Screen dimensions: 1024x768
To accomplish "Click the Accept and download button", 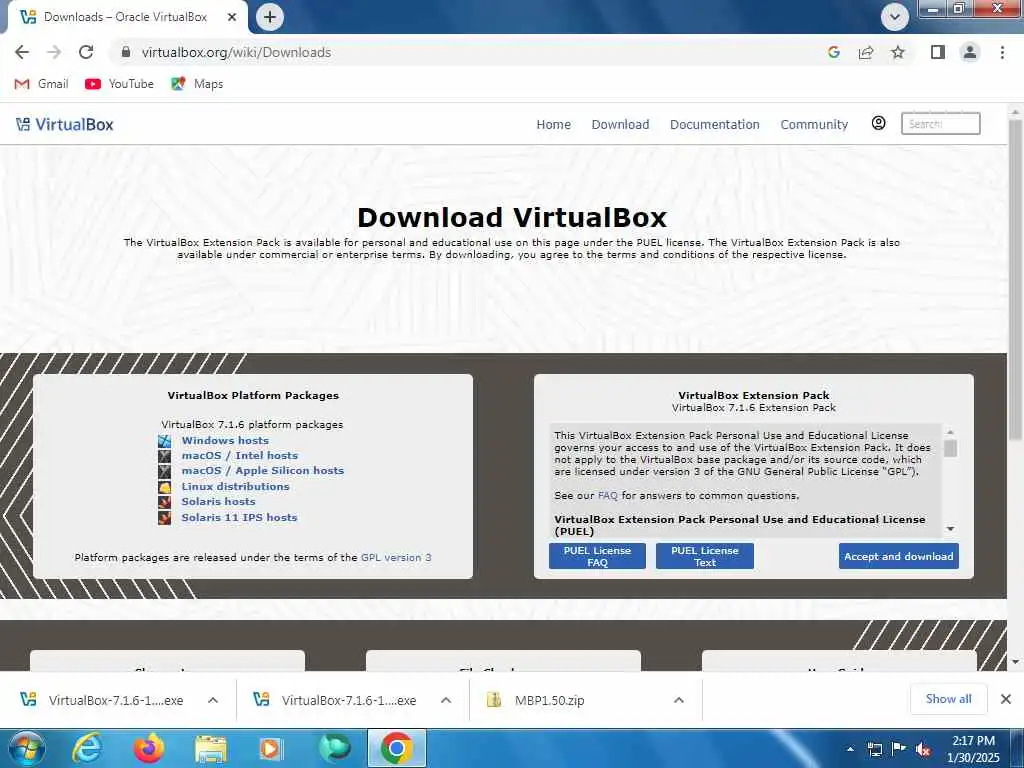I will 899,556.
